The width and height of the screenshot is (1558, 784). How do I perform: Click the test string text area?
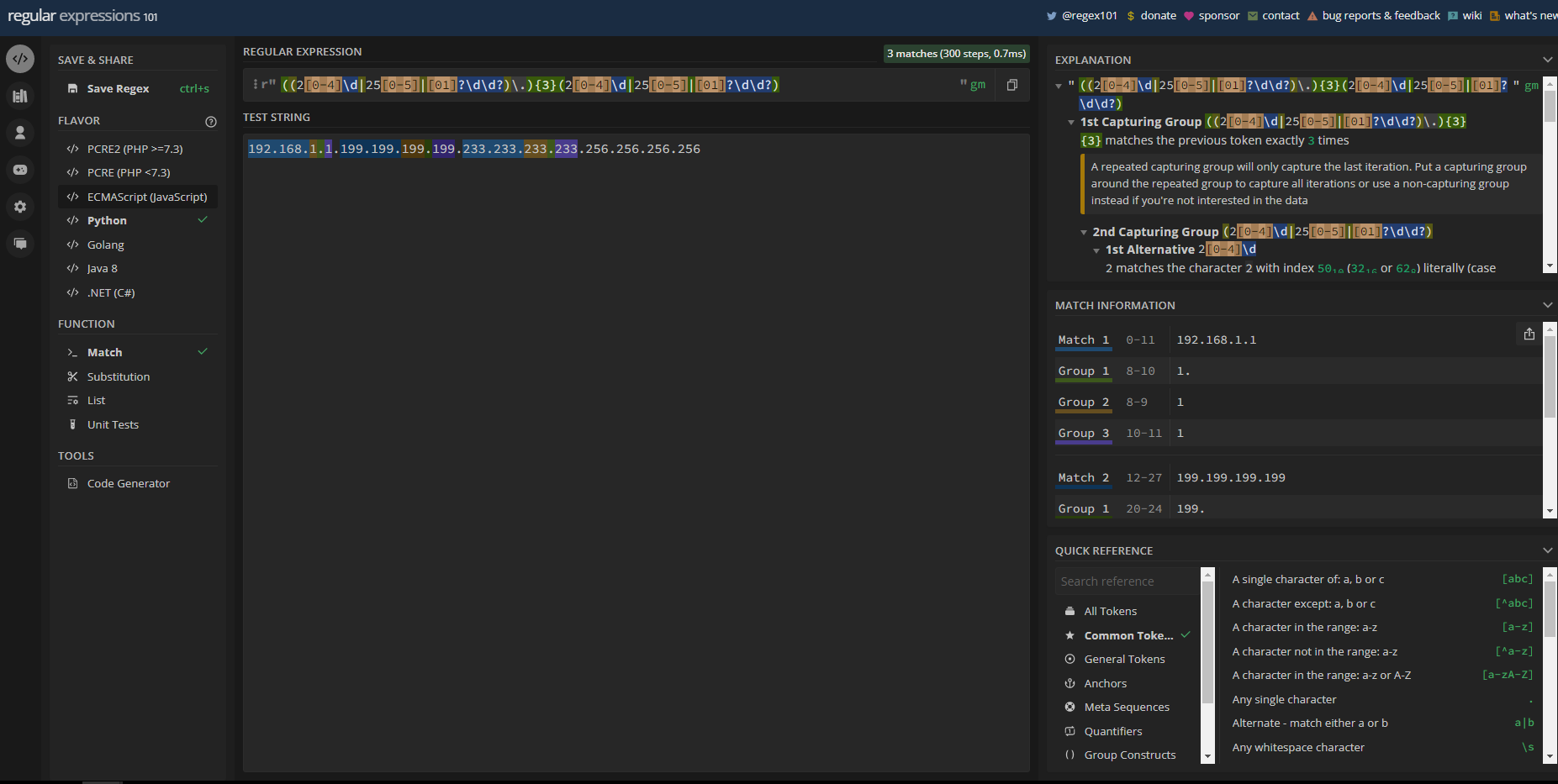point(636,452)
